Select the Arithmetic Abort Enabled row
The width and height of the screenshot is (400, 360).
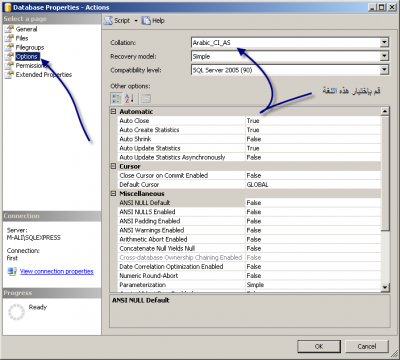coord(249,239)
